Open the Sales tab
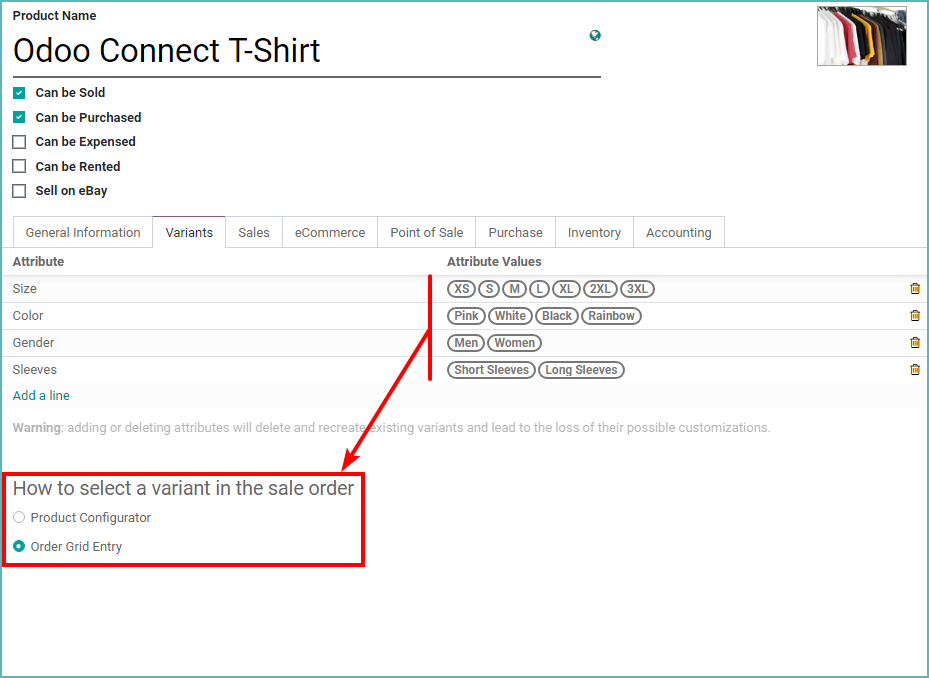The width and height of the screenshot is (929, 678). point(253,231)
